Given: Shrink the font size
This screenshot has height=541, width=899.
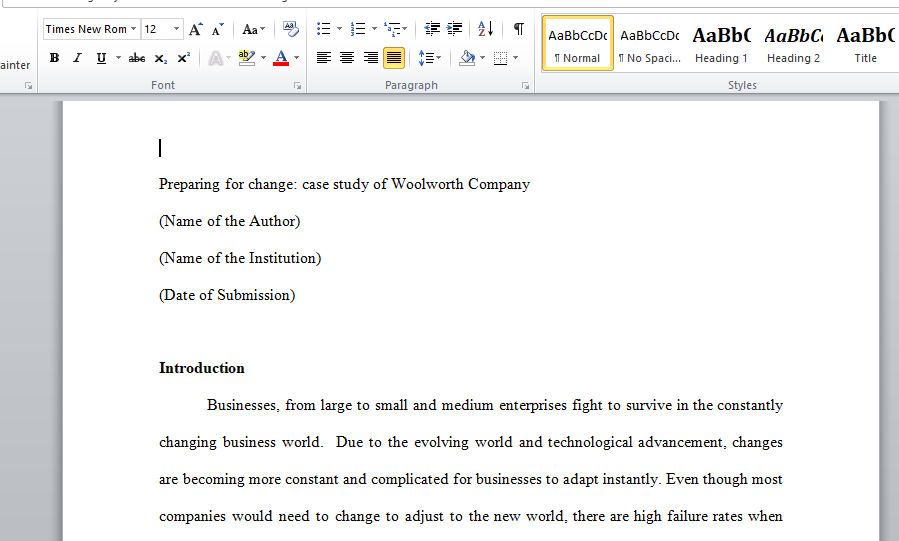Looking at the screenshot, I should 217,29.
